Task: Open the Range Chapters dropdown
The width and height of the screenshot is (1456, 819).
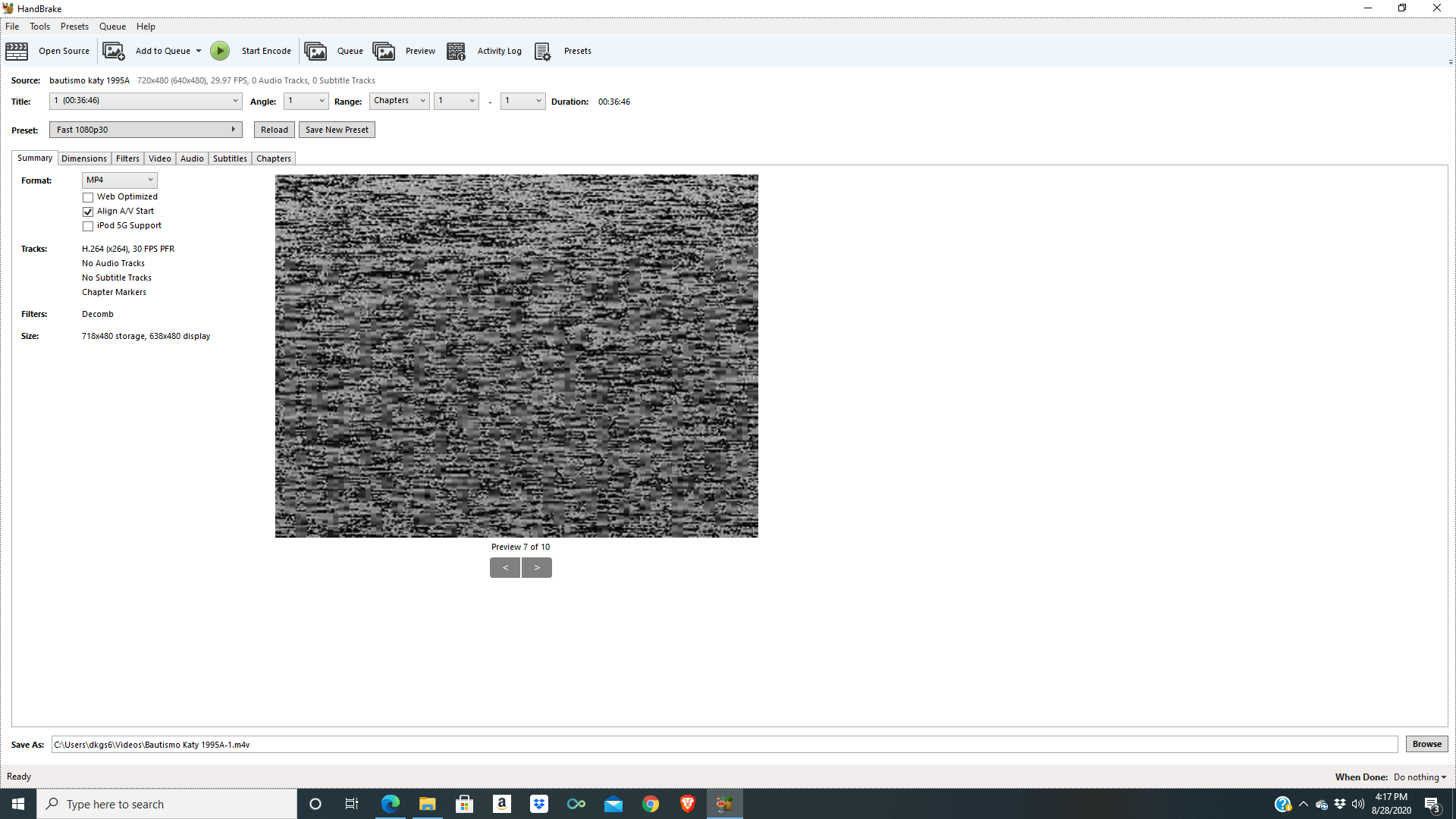Action: (400, 101)
